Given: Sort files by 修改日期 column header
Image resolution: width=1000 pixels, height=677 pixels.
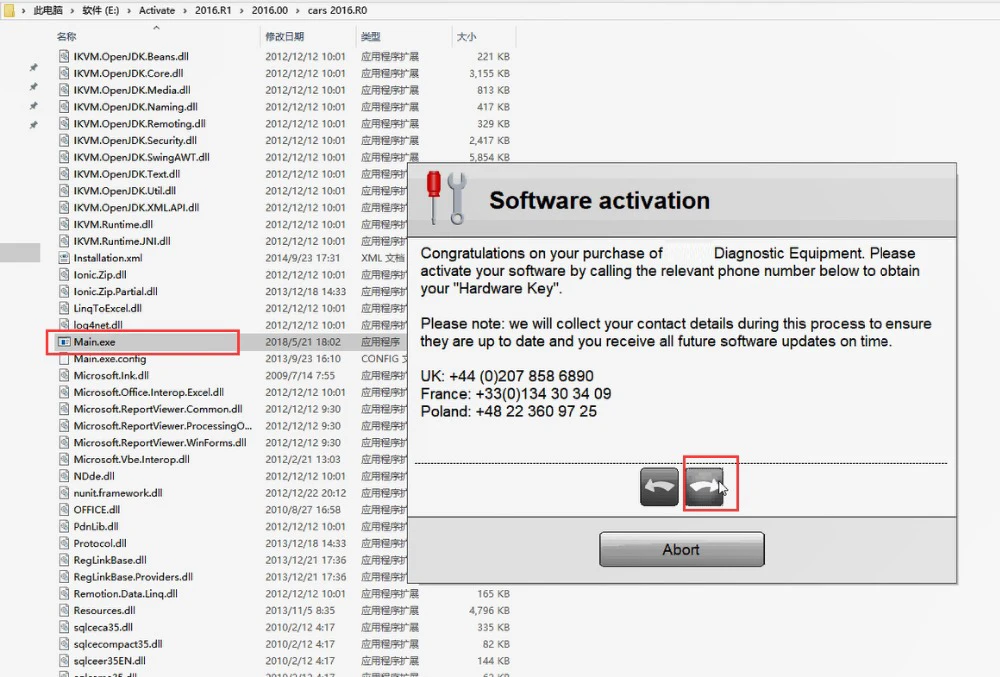Looking at the screenshot, I should pos(284,37).
